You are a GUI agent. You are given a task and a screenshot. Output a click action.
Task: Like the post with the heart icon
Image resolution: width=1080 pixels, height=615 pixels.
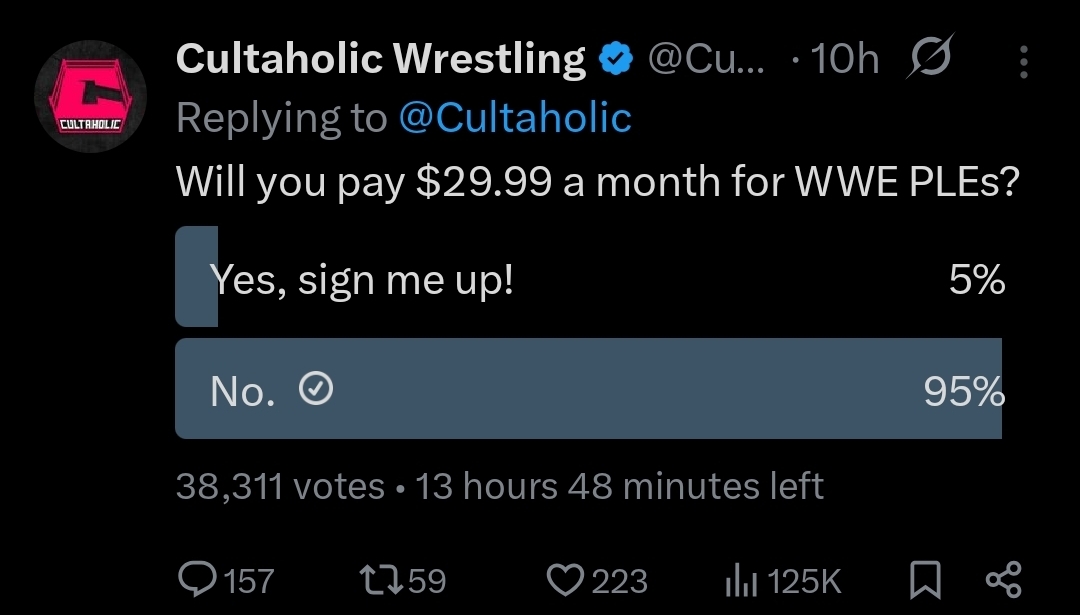click(x=566, y=579)
